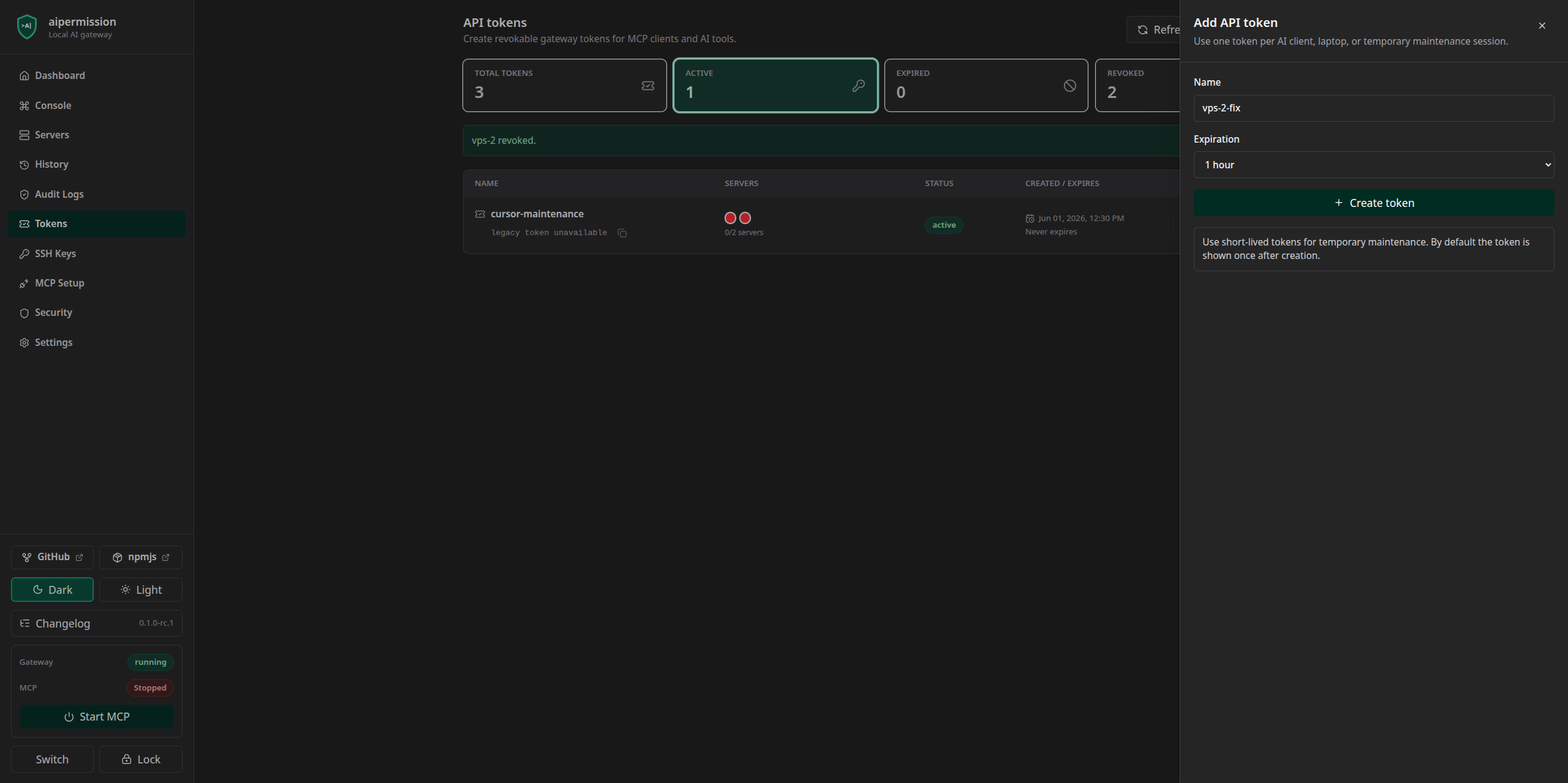
Task: Open the npmjs link
Action: click(x=141, y=557)
